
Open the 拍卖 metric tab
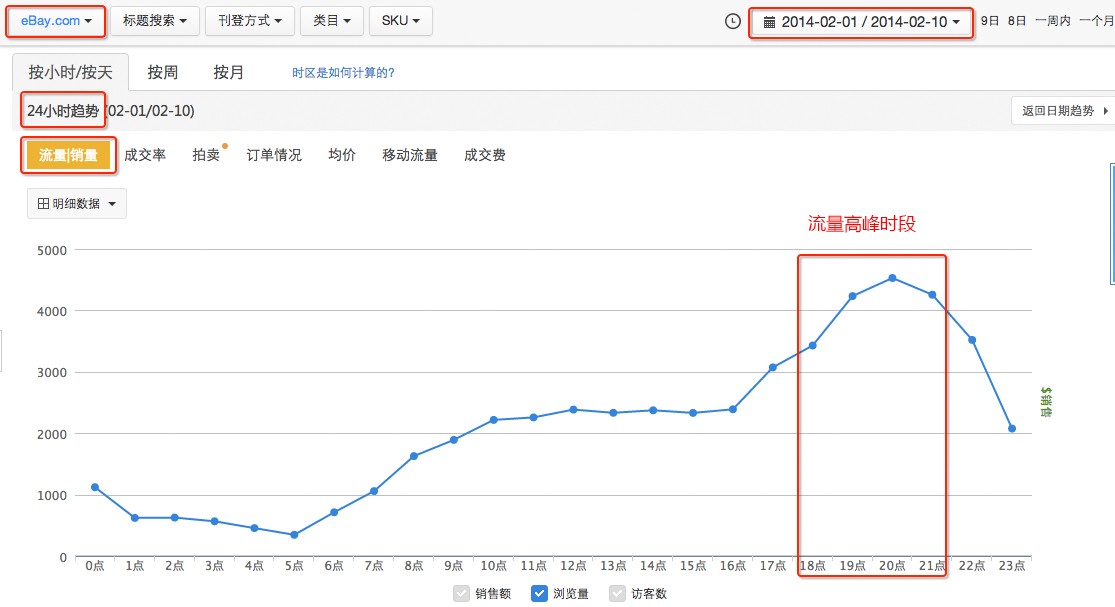point(206,155)
